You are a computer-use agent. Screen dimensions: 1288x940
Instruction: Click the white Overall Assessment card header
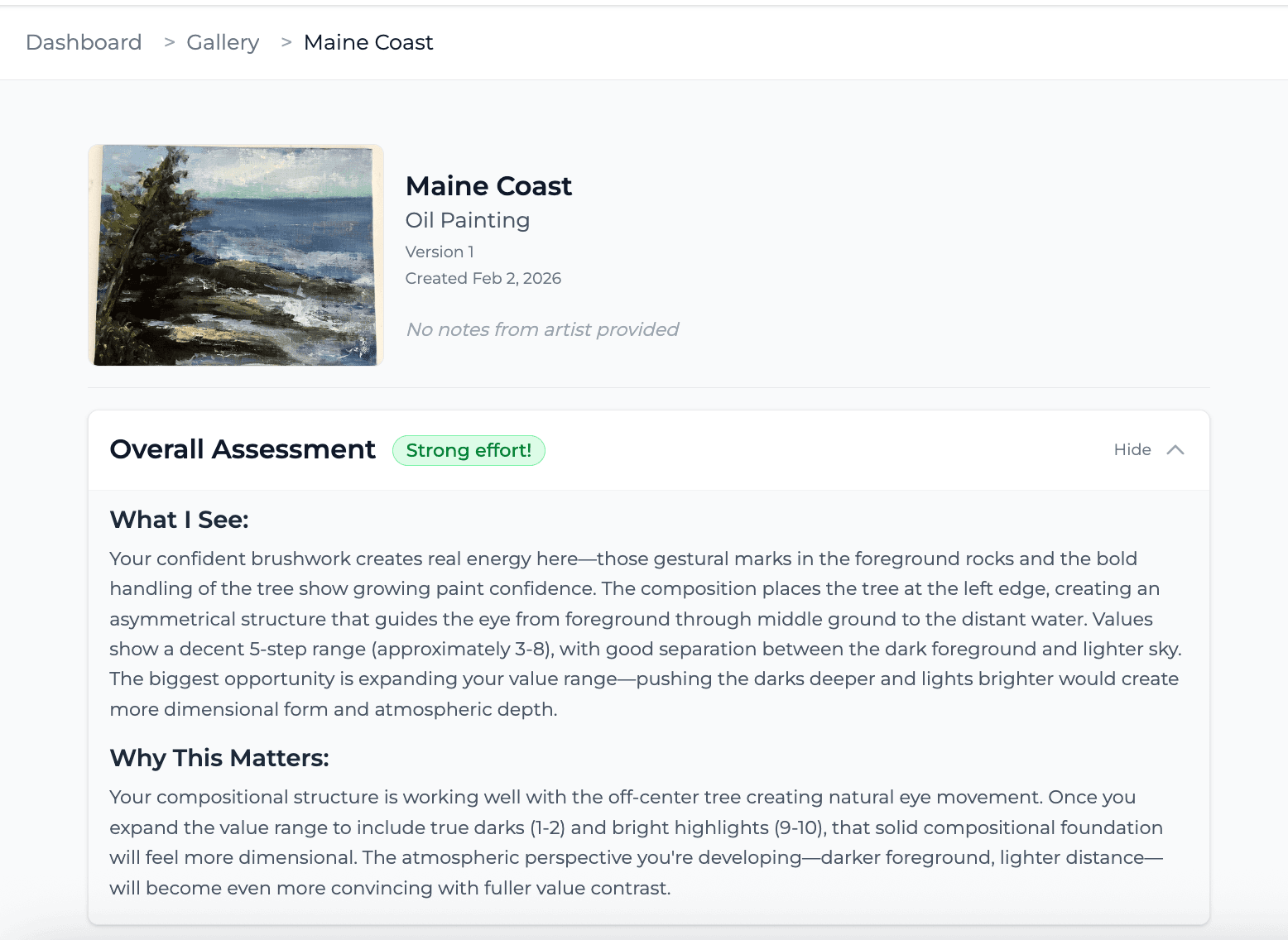[745, 449]
